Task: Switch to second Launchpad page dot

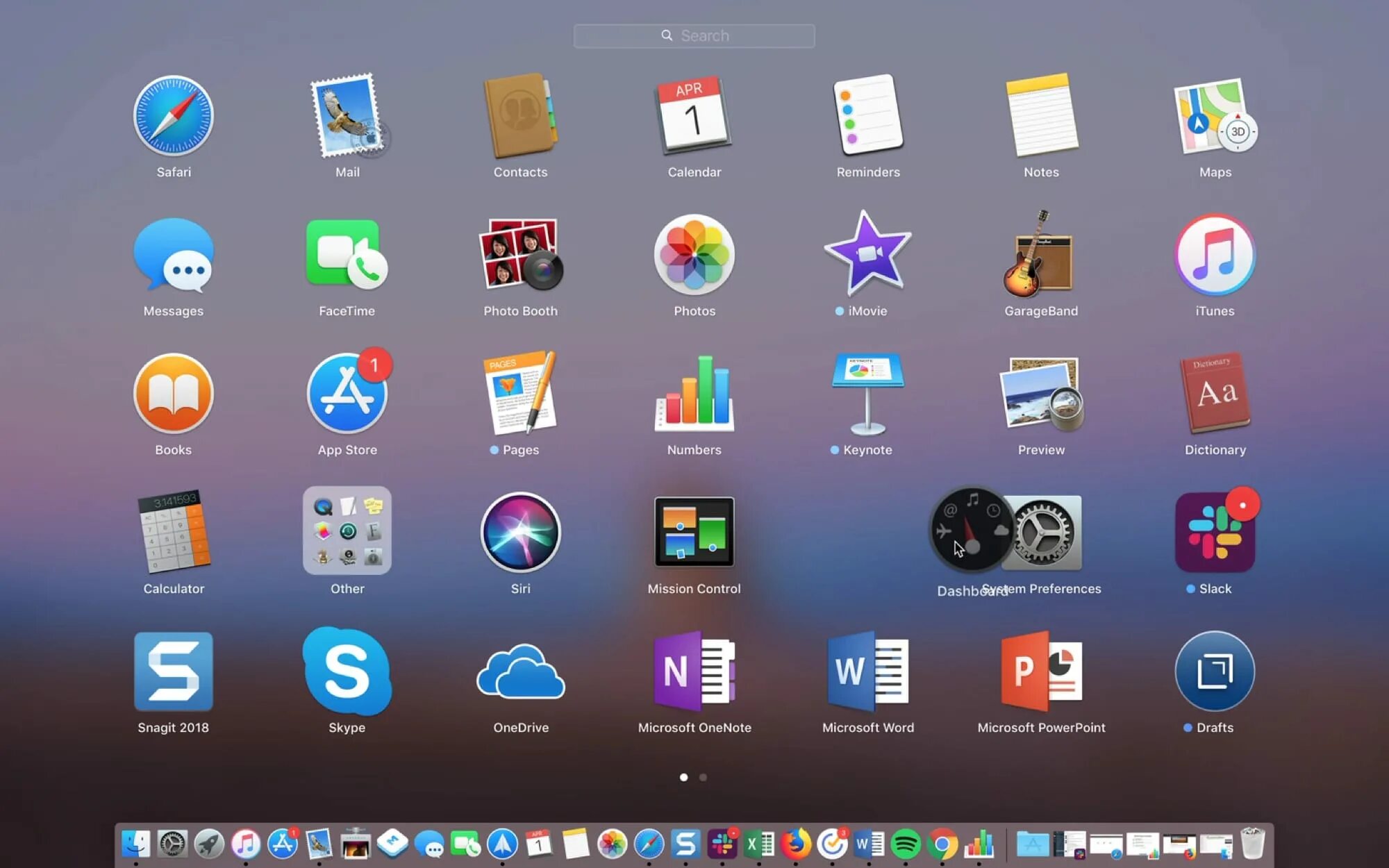Action: coord(703,777)
